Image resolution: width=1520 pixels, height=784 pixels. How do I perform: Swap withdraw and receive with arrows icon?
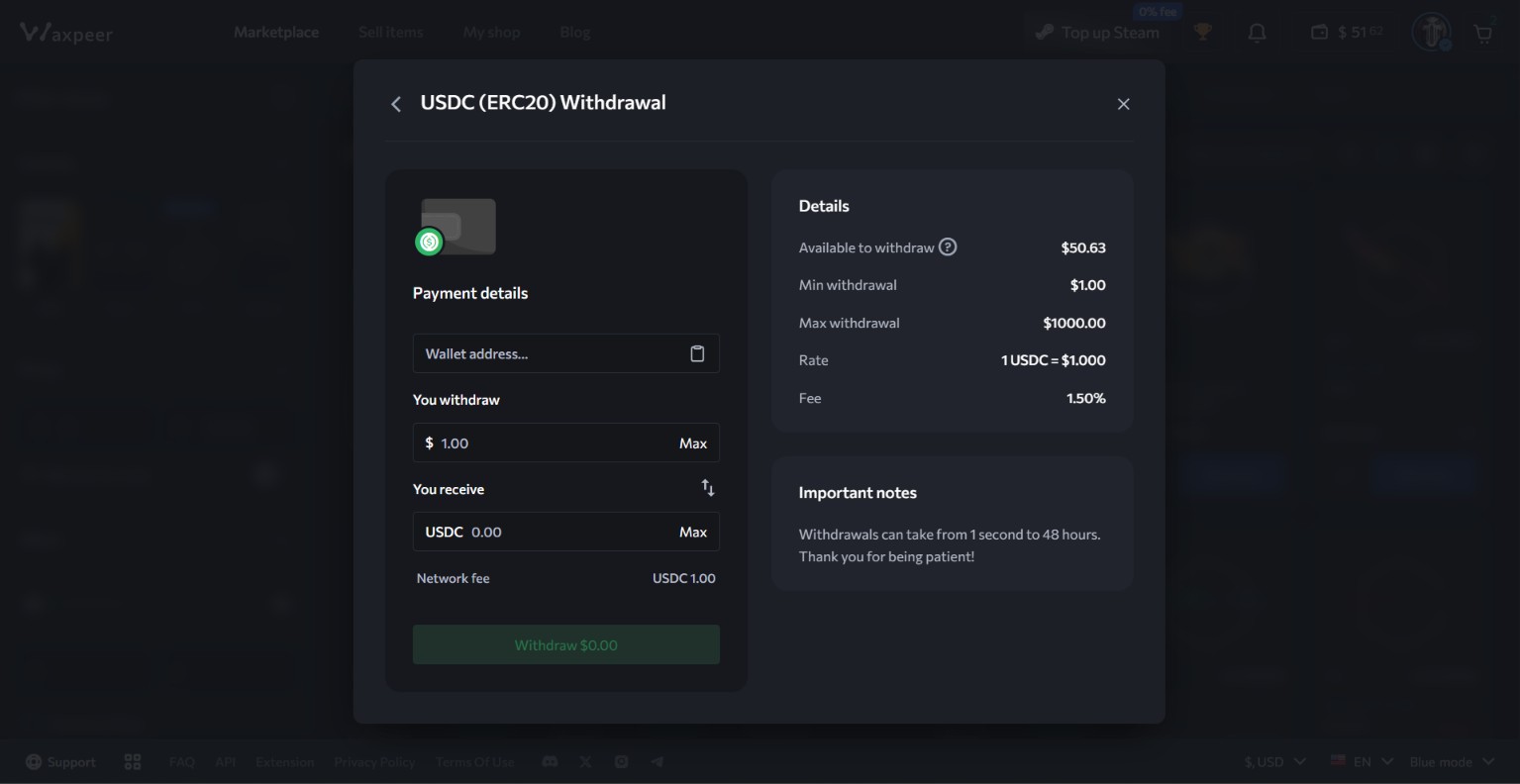pyautogui.click(x=708, y=488)
